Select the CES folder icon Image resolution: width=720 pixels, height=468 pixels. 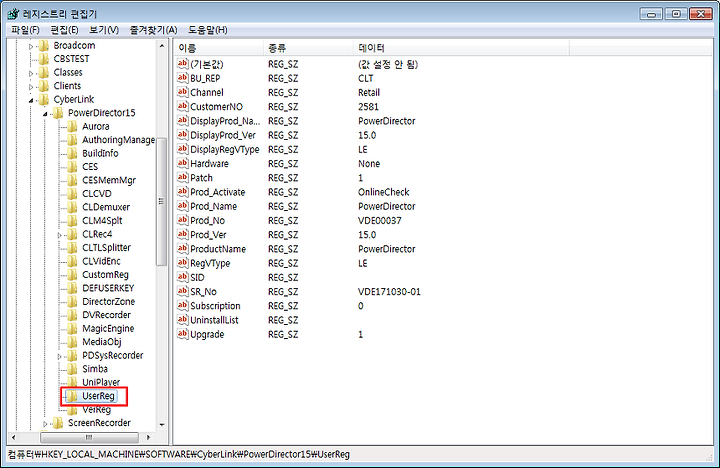(72, 167)
